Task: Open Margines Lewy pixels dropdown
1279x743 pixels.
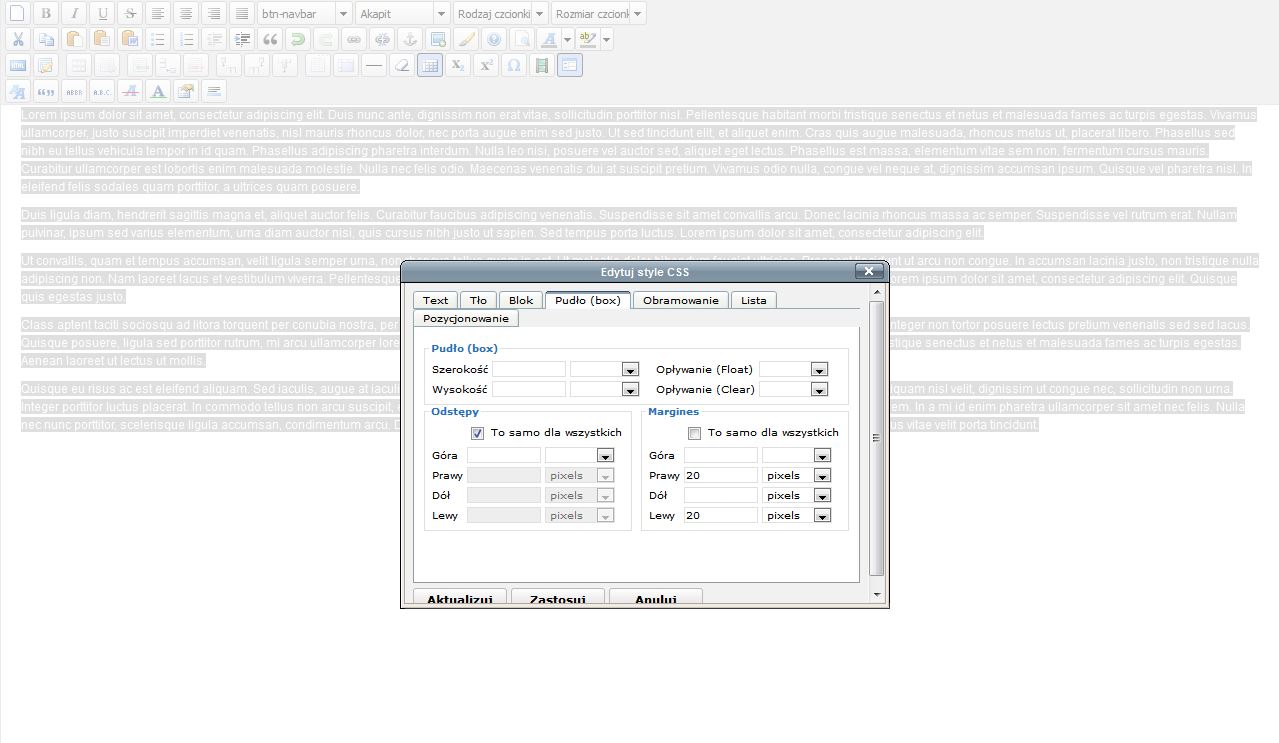Action: coord(822,515)
